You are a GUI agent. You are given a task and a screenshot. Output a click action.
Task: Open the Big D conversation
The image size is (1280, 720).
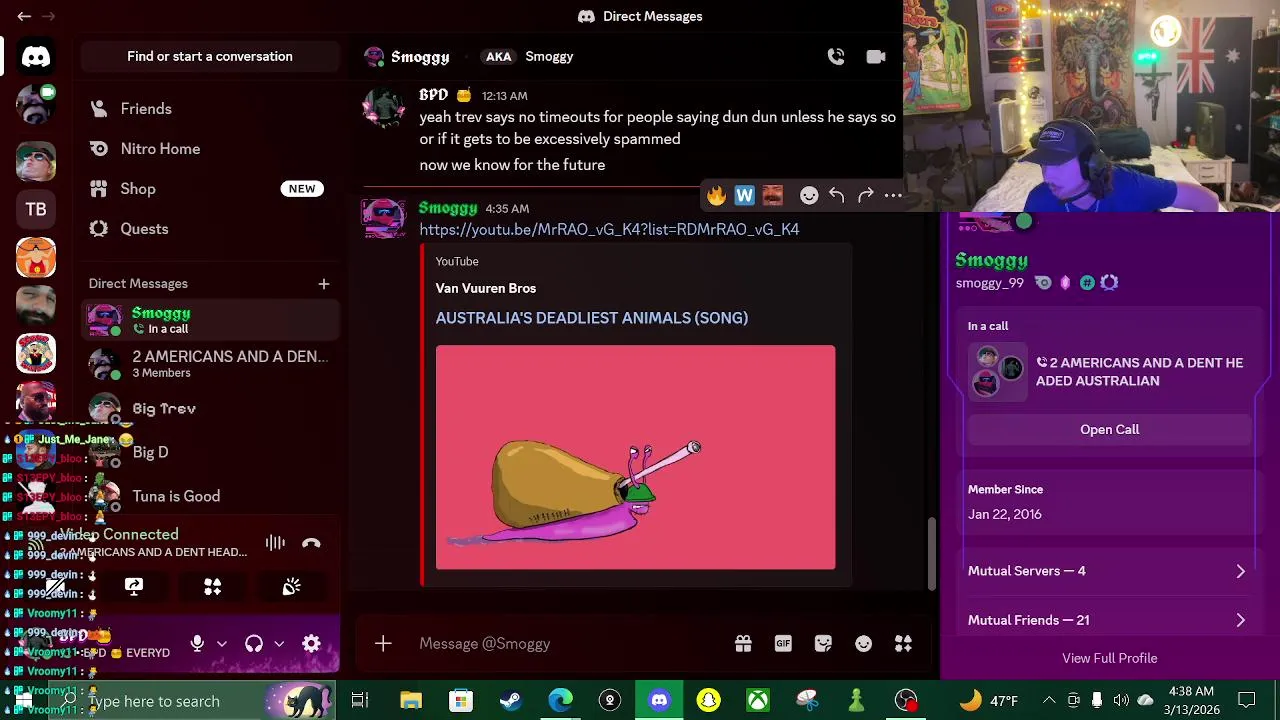coord(210,452)
